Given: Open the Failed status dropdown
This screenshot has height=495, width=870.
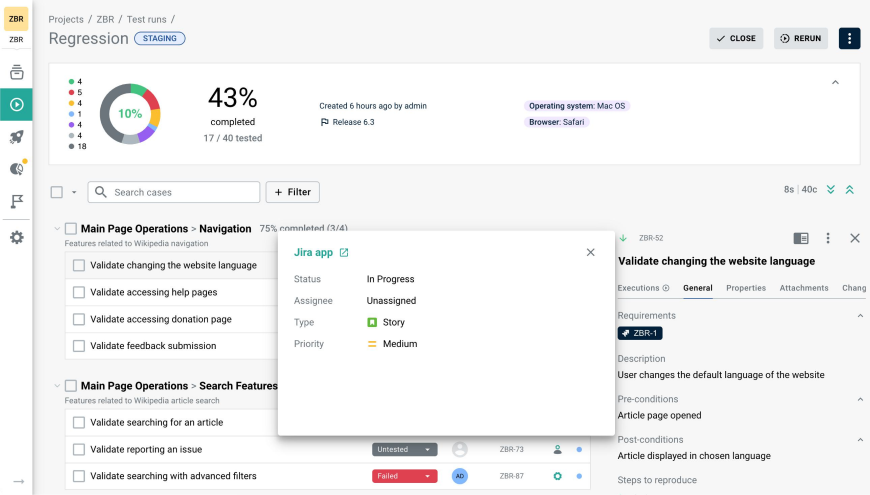Looking at the screenshot, I should pyautogui.click(x=404, y=476).
